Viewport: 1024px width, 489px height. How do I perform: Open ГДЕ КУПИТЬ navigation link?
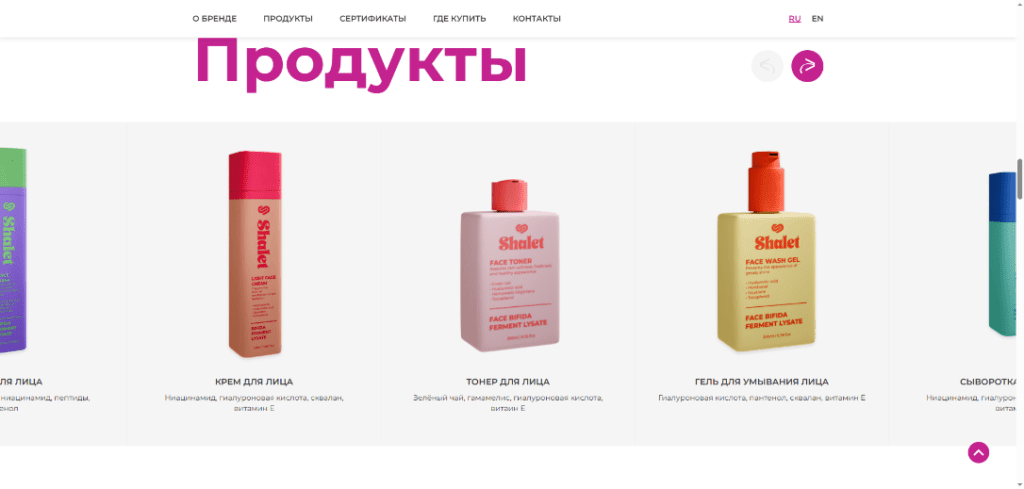(x=459, y=19)
